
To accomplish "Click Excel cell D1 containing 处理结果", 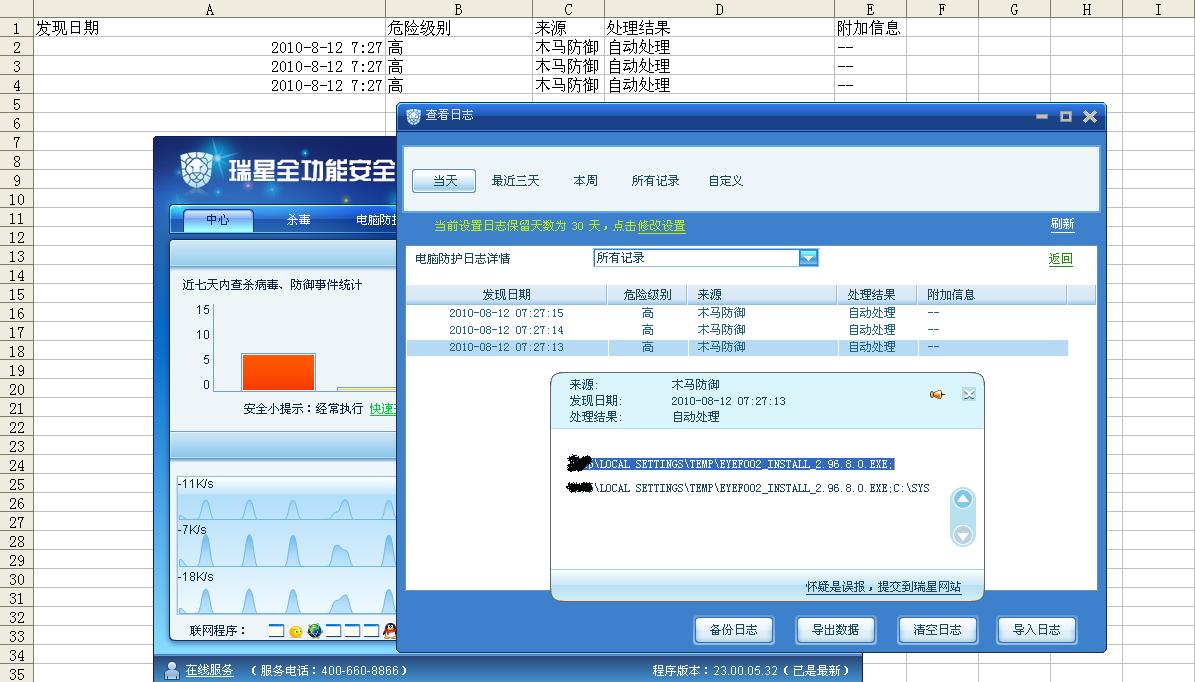I will [x=719, y=28].
